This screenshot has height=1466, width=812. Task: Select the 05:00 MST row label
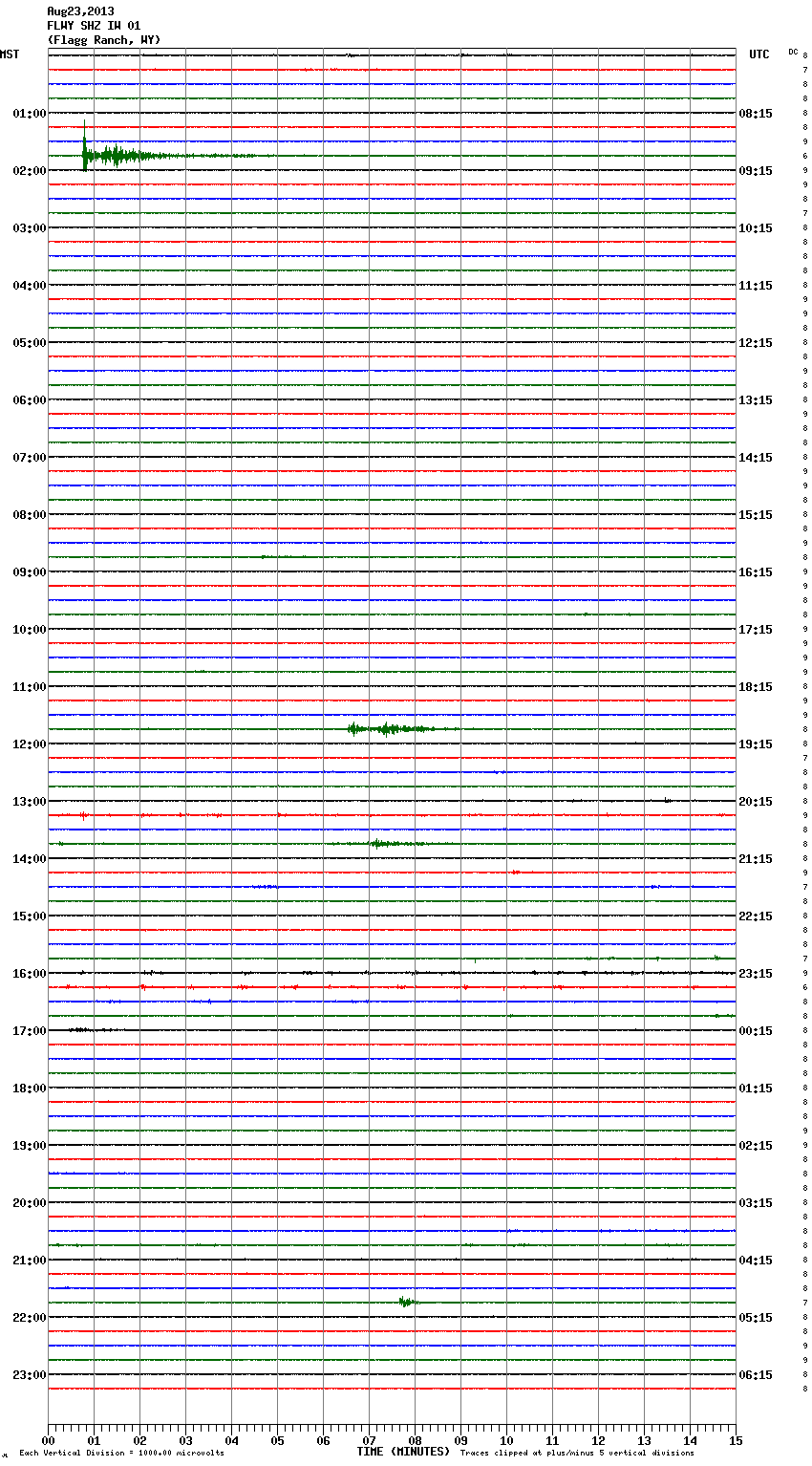point(30,343)
